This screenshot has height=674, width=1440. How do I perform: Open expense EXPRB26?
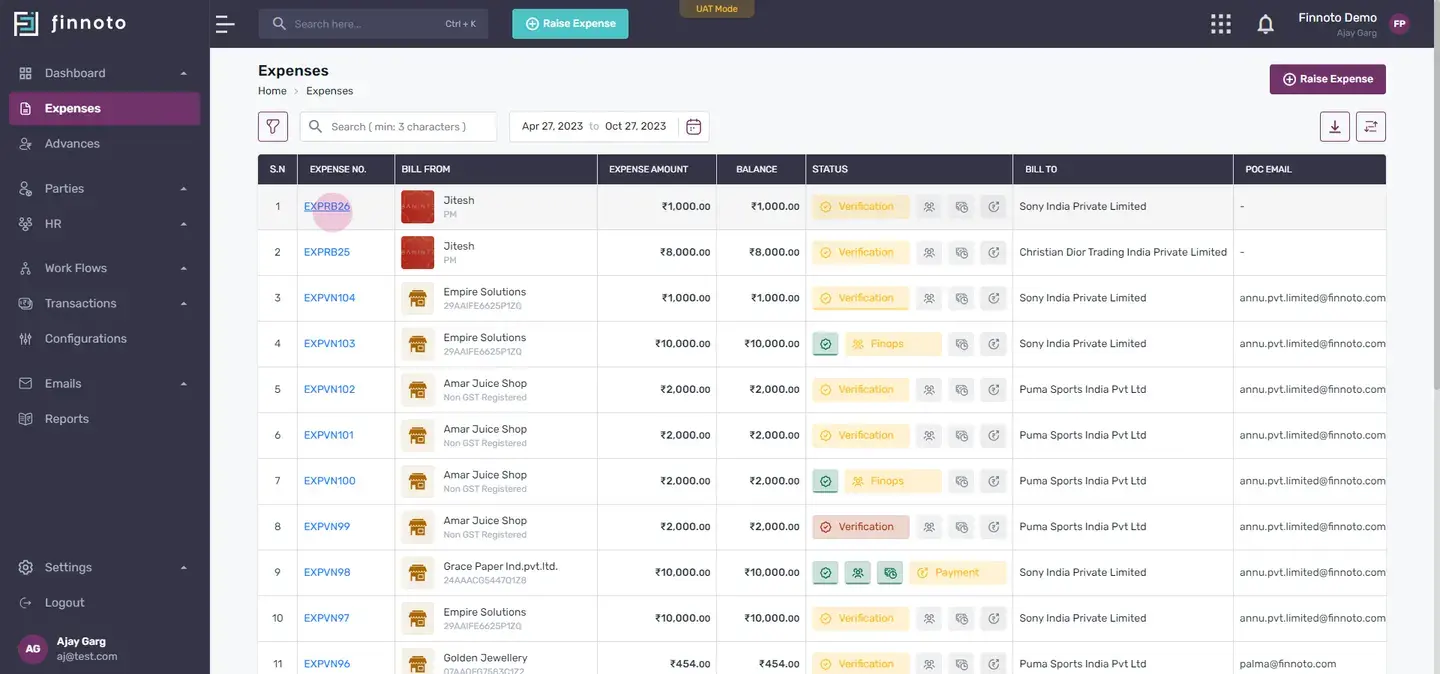pyautogui.click(x=327, y=207)
